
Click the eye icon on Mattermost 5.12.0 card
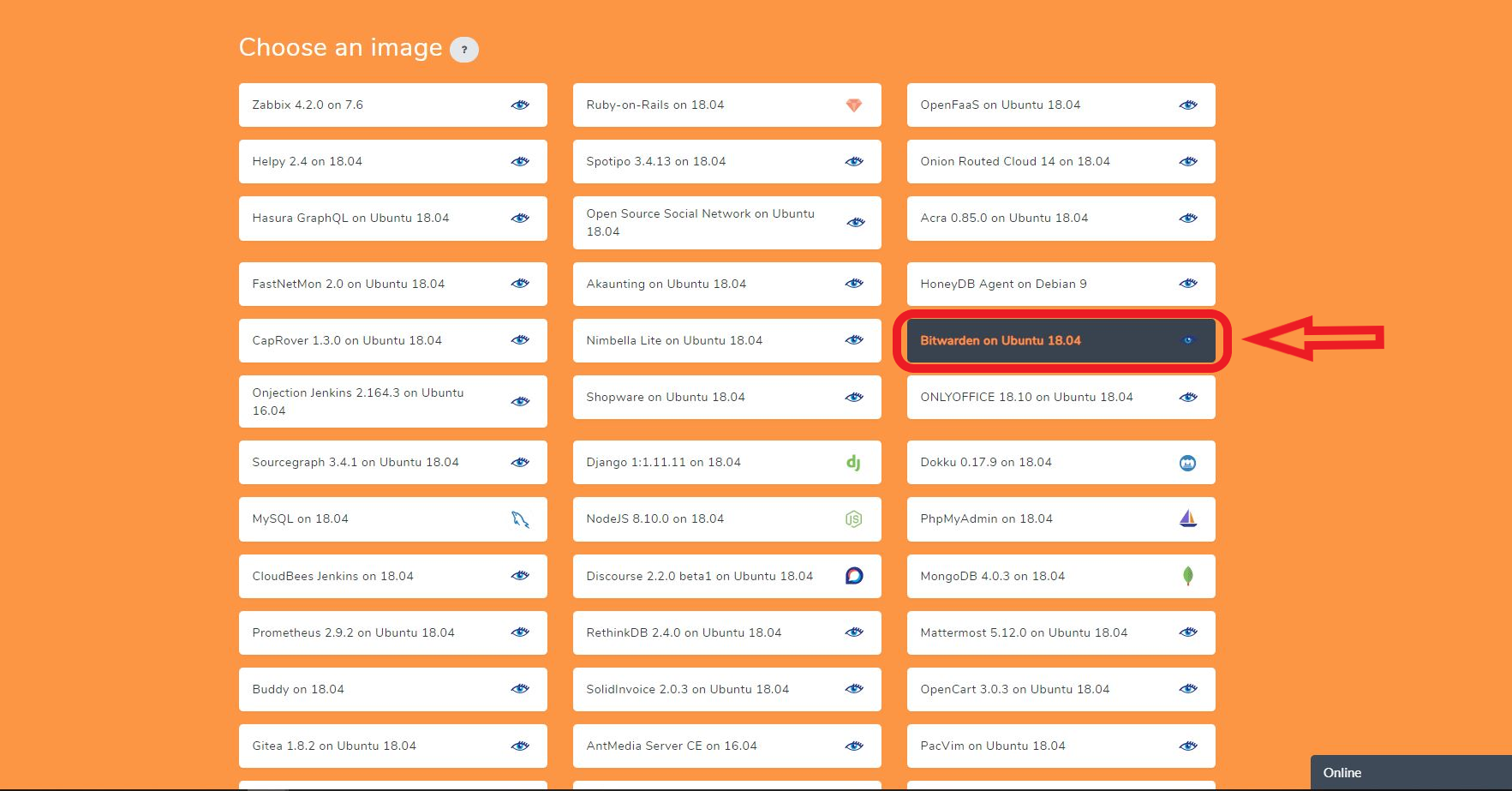tap(1188, 632)
